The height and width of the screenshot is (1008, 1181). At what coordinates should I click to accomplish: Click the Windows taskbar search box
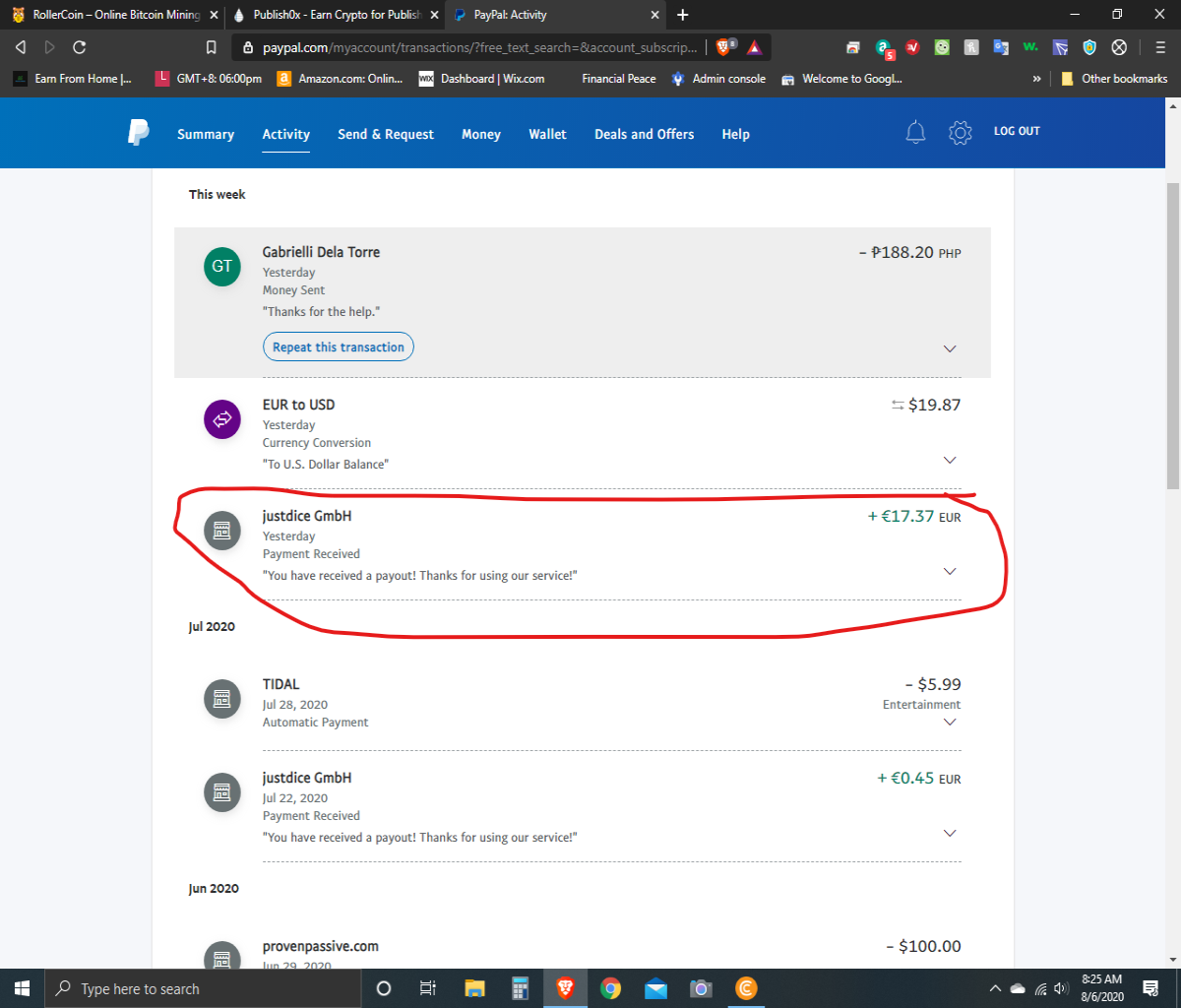[203, 988]
